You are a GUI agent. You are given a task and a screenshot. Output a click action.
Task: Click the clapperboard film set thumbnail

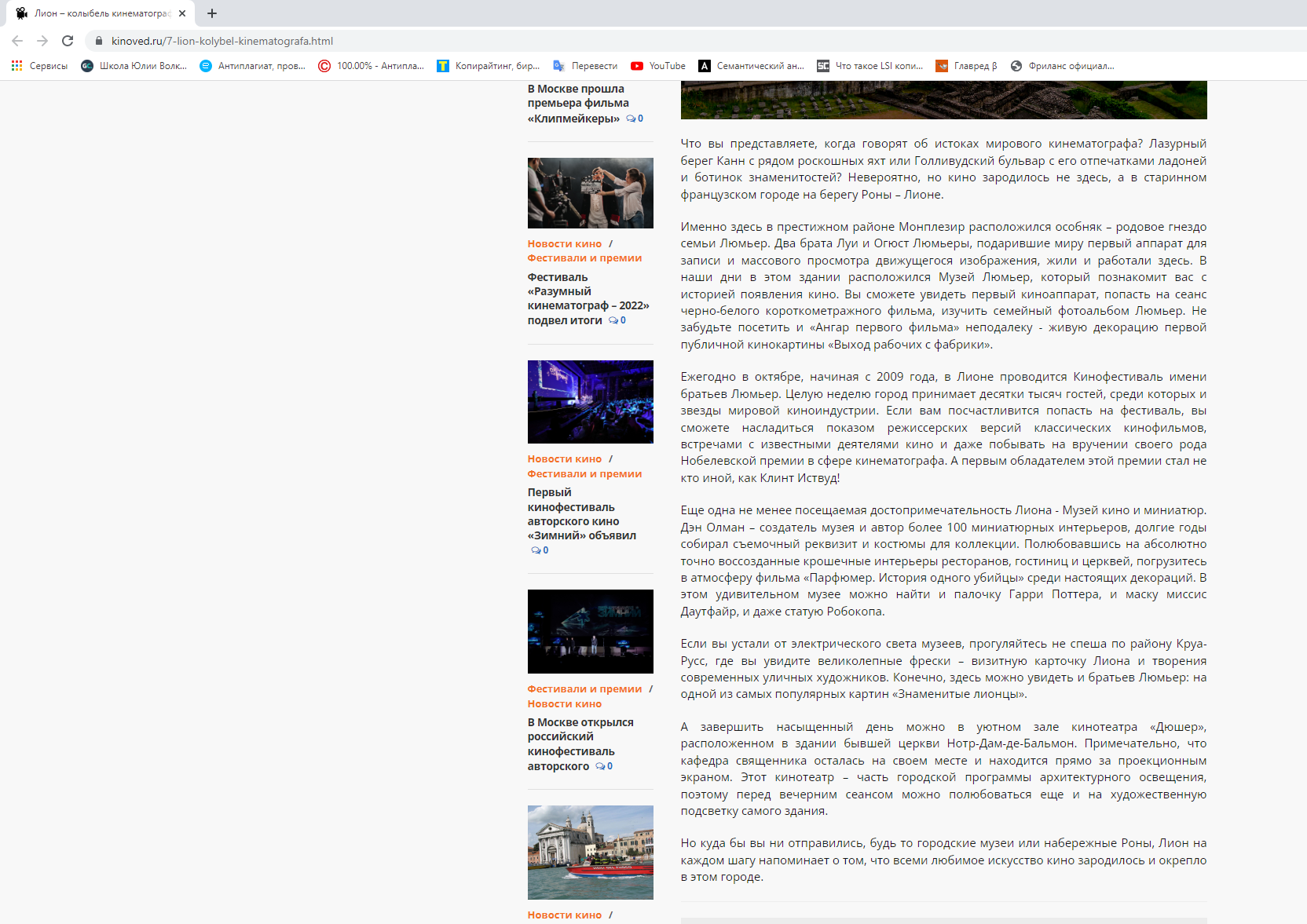pos(590,192)
